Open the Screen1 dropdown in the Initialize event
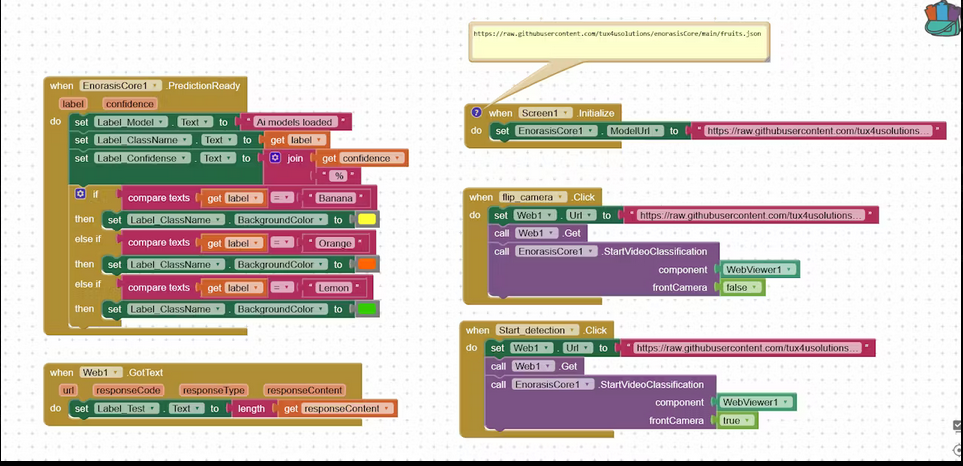This screenshot has height=466, width=963. click(545, 113)
